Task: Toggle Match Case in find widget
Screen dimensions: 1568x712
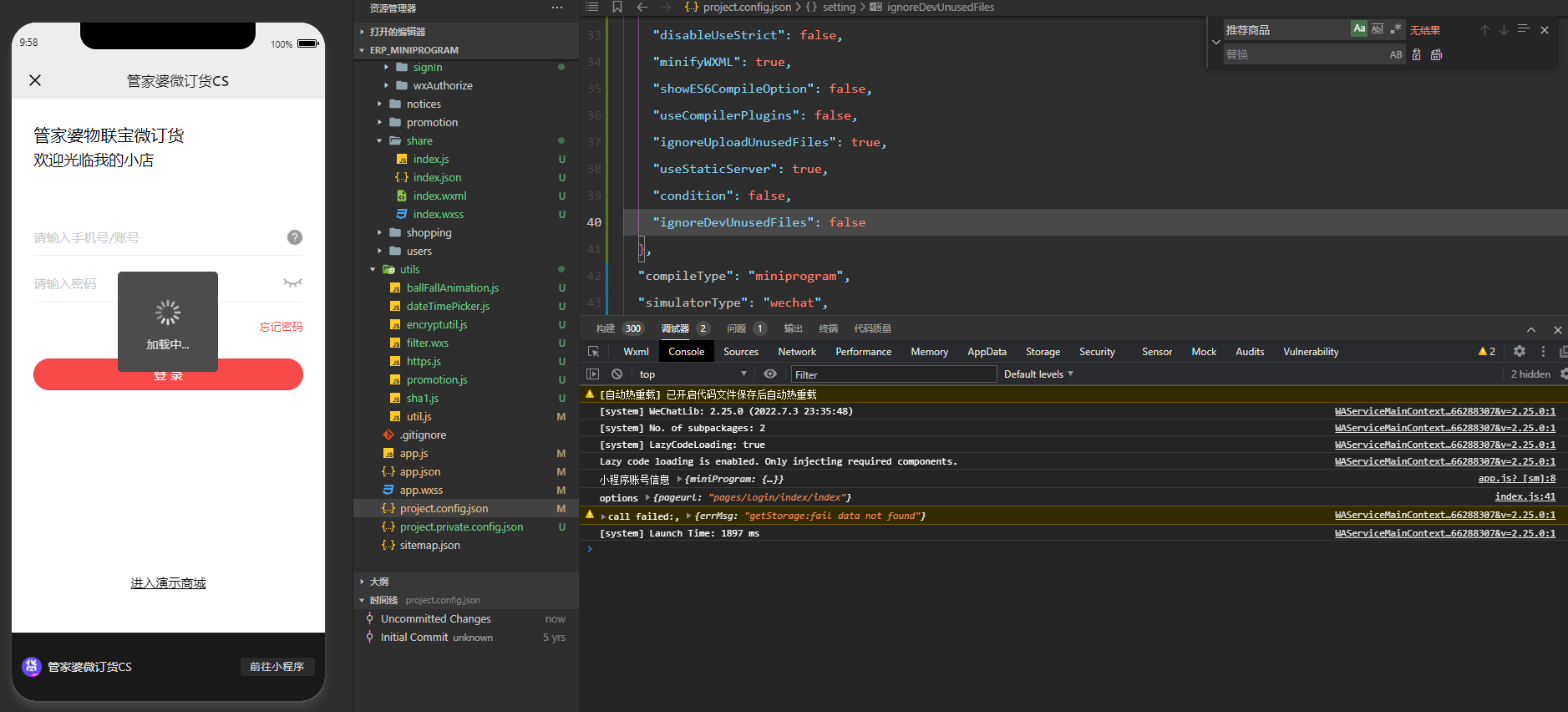Action: click(x=1359, y=29)
